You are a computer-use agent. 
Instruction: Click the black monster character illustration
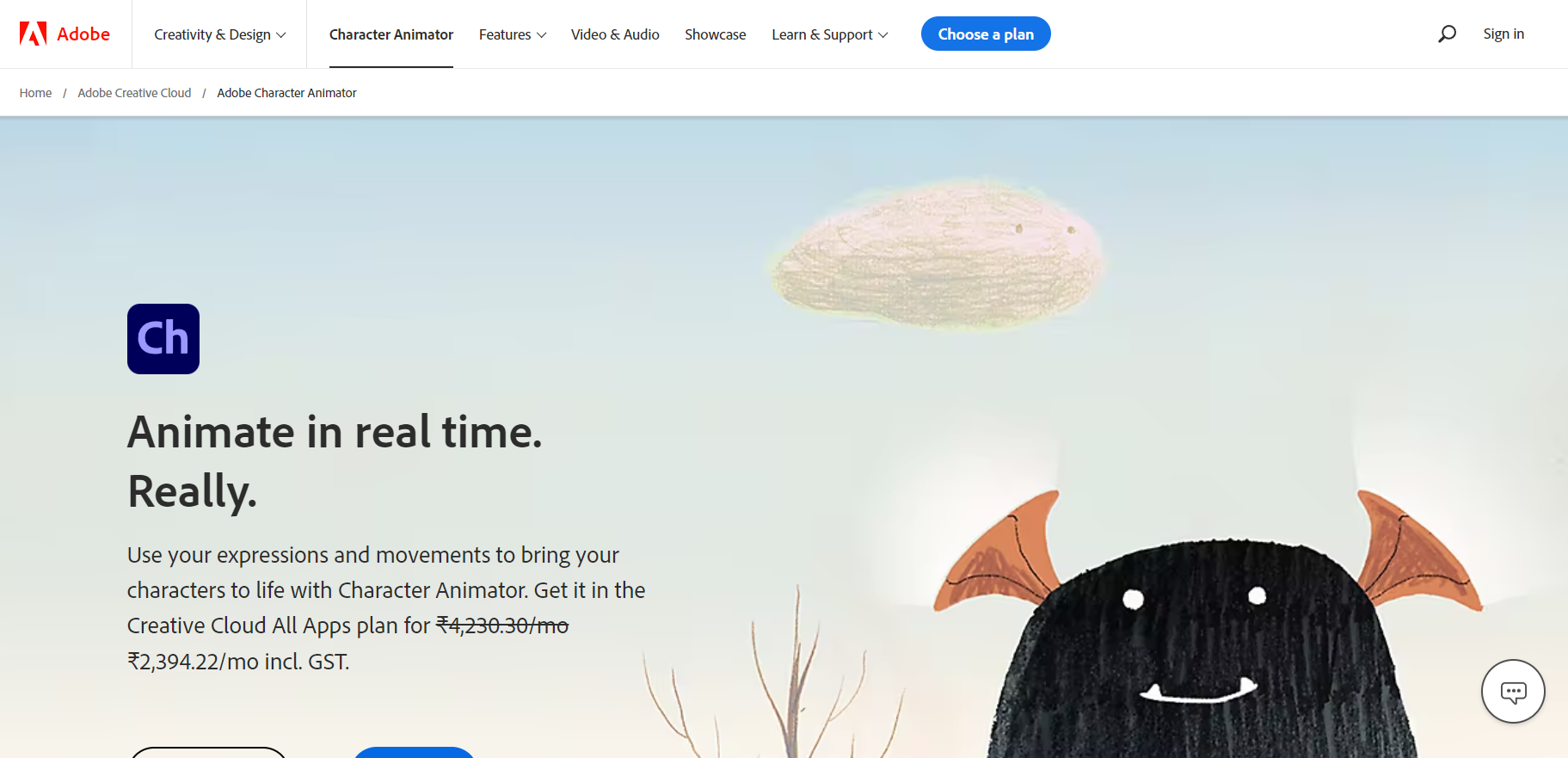coord(1204,637)
